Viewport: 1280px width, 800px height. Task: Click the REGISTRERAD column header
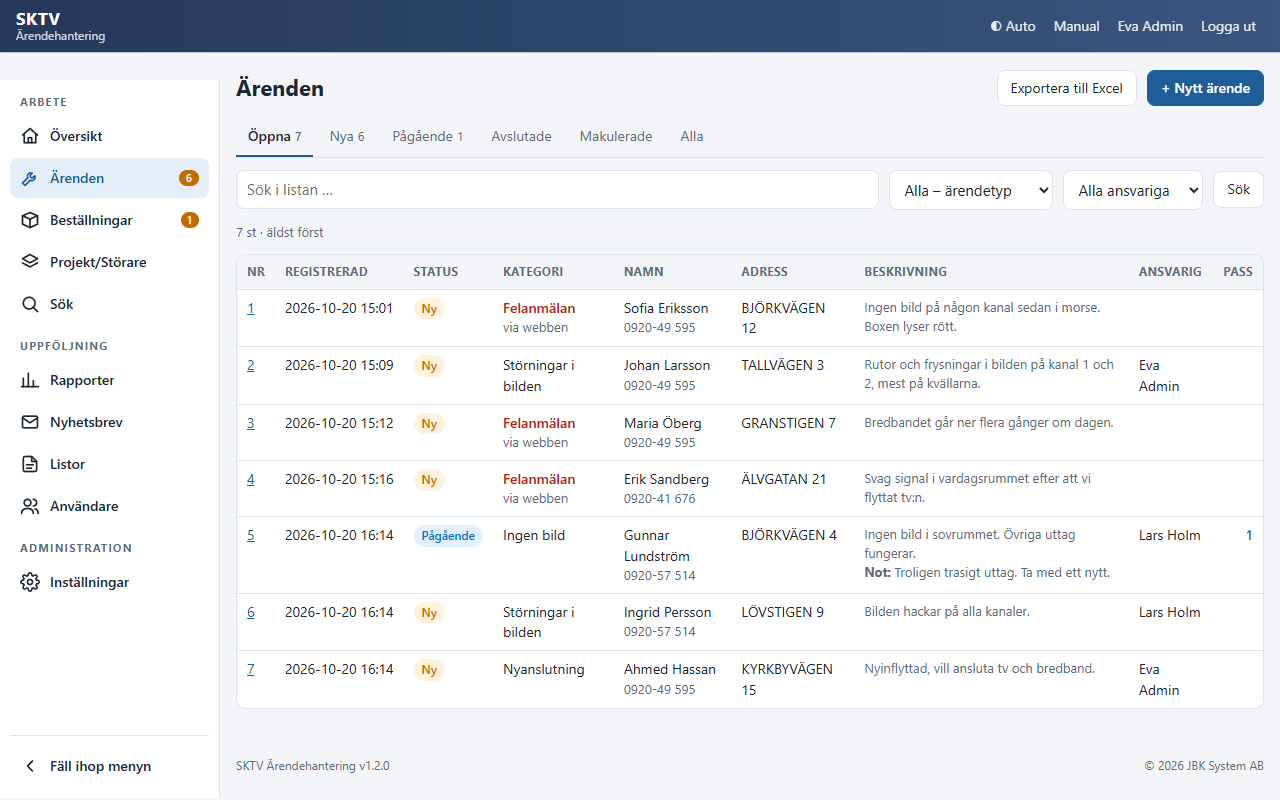[326, 272]
